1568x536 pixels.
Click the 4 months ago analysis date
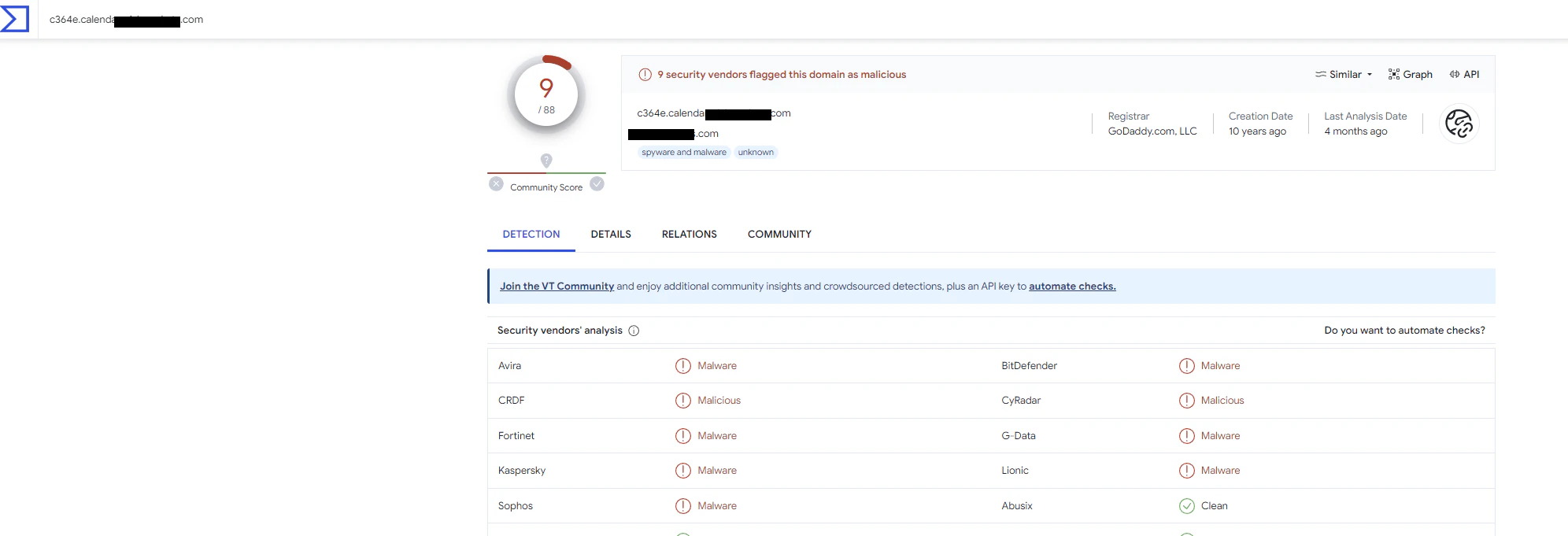(1355, 131)
